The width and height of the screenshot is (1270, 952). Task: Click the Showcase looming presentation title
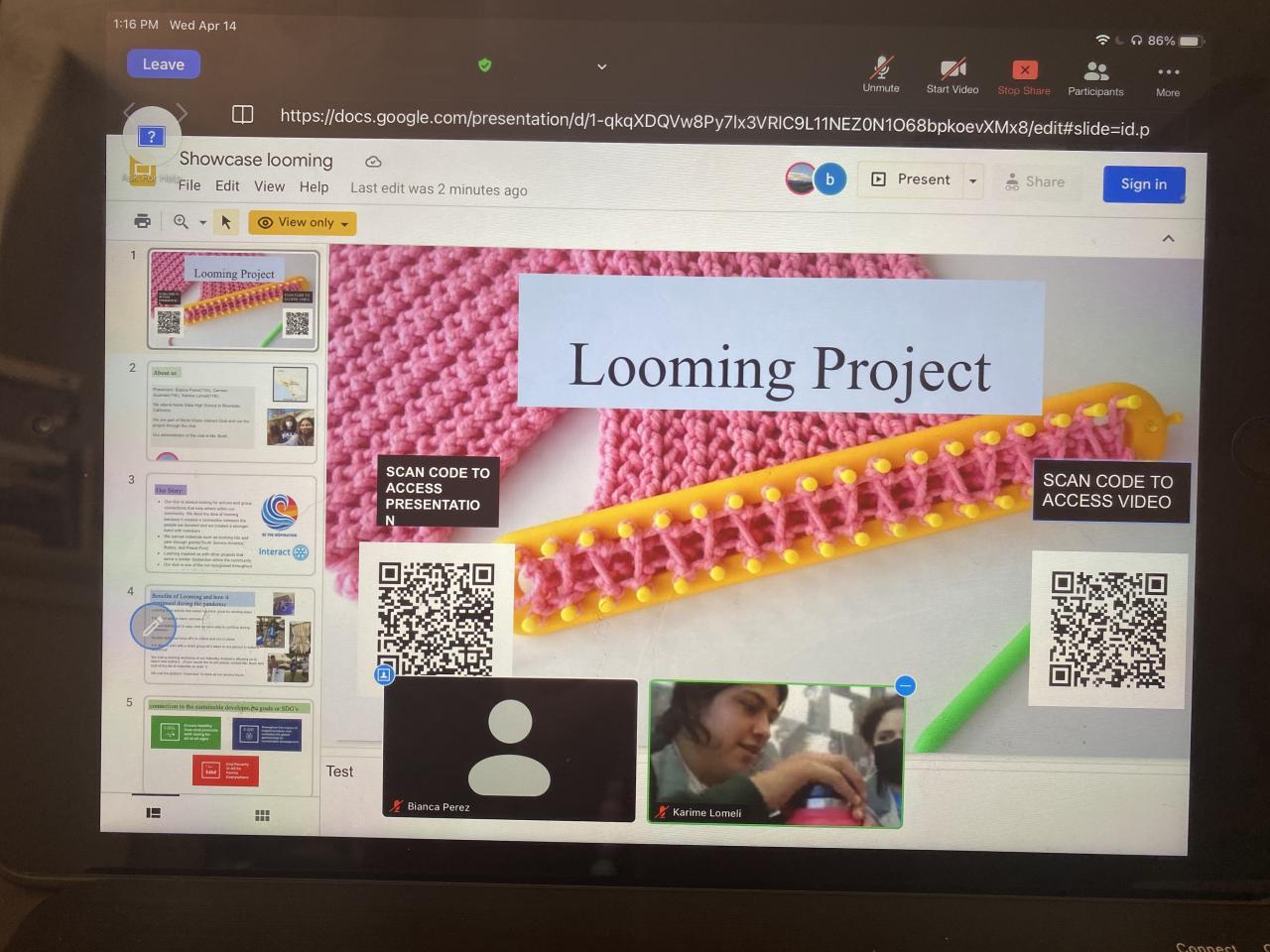tap(256, 159)
